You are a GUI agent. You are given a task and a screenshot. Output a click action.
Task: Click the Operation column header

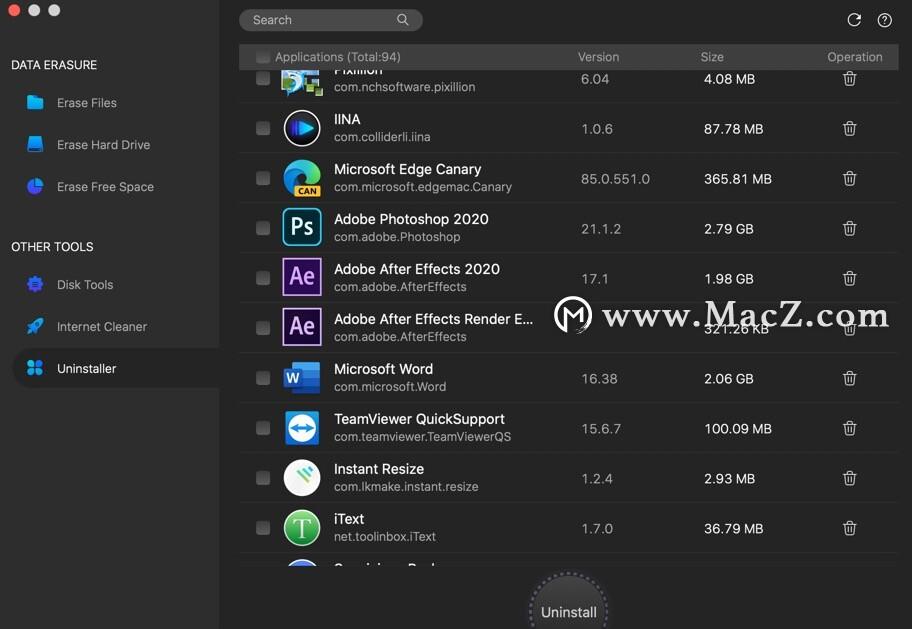(854, 57)
